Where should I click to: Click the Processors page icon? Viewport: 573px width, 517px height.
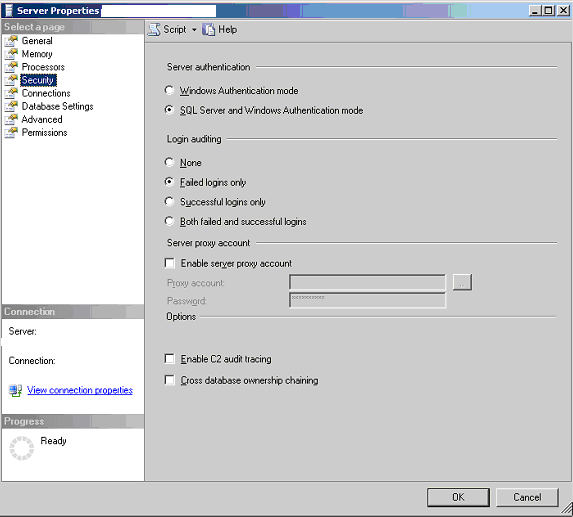[x=11, y=67]
